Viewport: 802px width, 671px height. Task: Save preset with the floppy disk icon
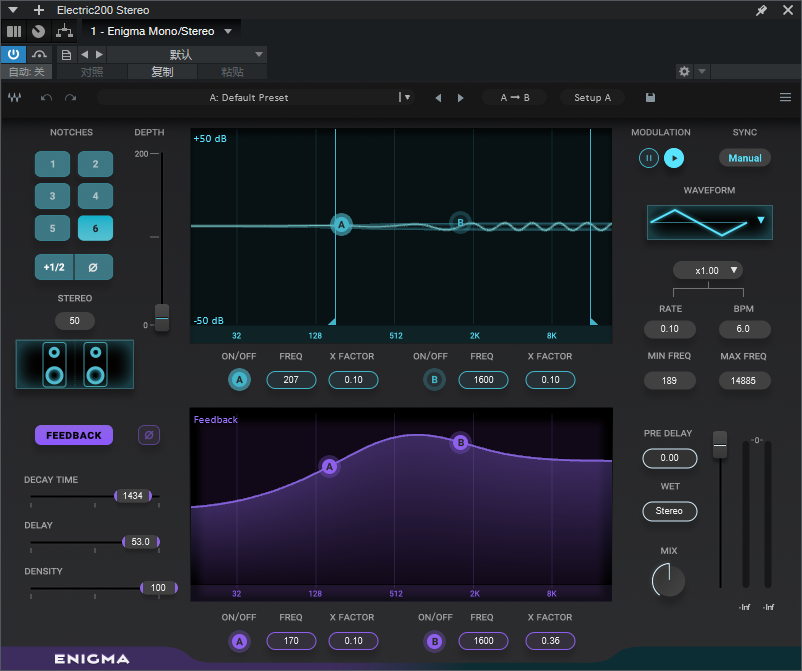tap(651, 98)
